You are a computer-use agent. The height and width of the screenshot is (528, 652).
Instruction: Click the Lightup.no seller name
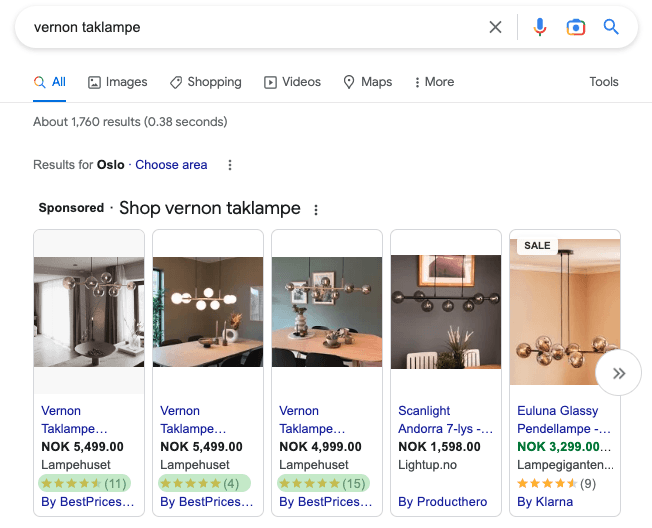(x=427, y=465)
